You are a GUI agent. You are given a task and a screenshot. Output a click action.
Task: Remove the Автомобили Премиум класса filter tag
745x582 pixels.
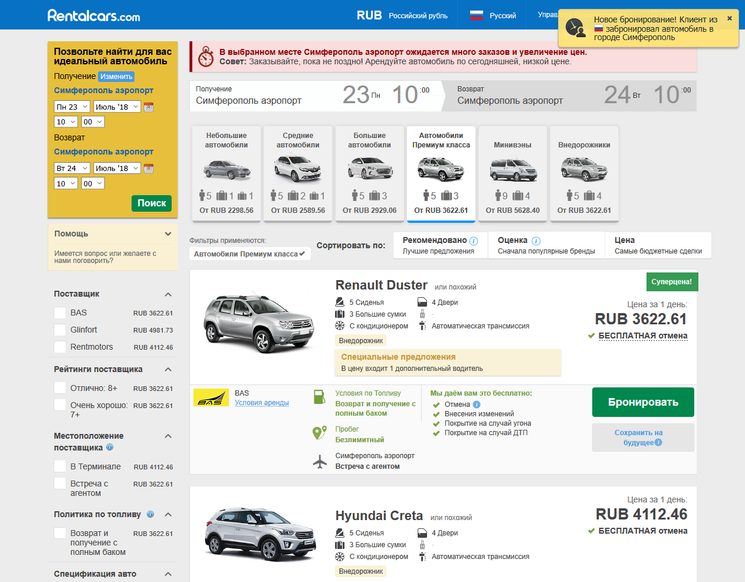pyautogui.click(x=250, y=254)
